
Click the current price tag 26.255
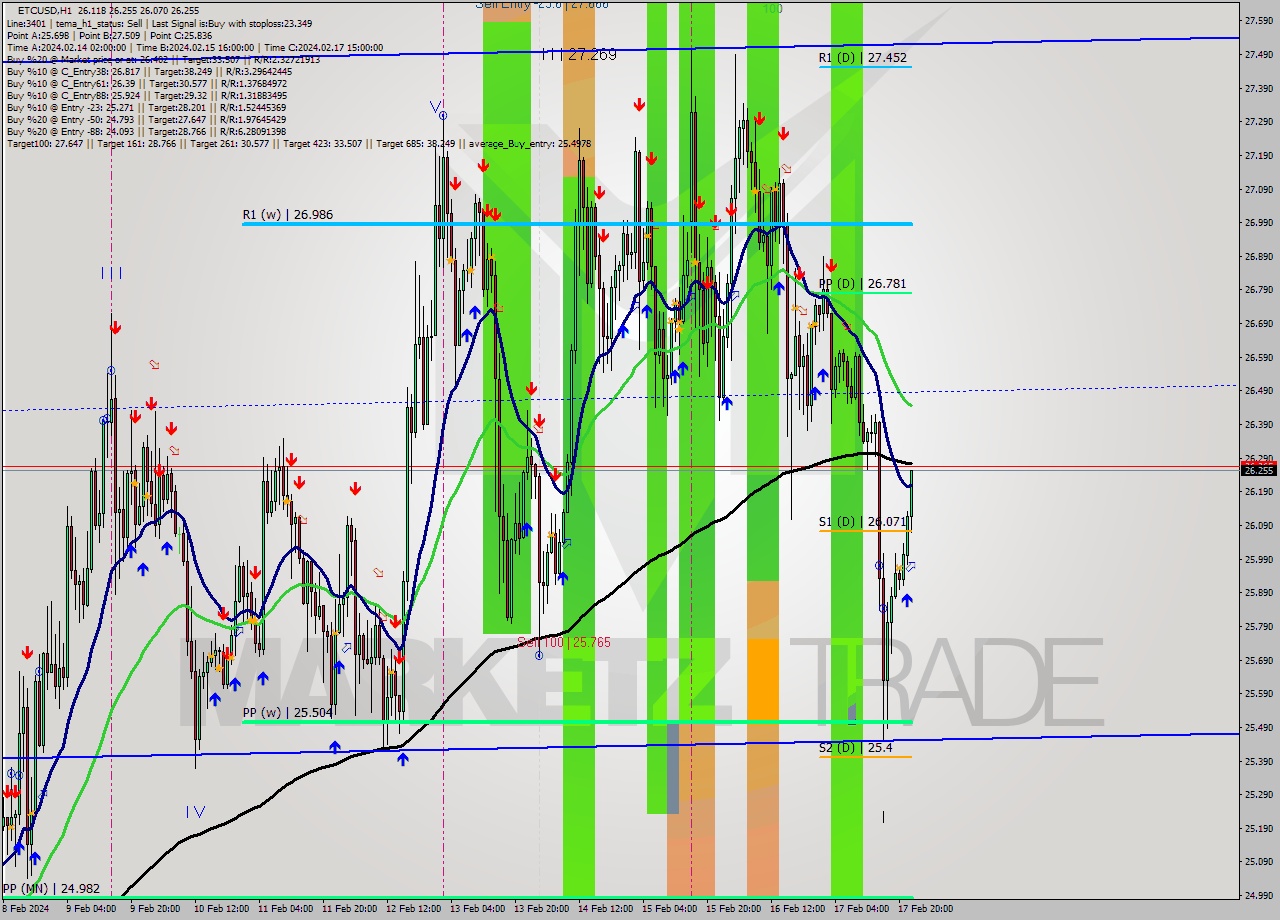coord(1259,470)
